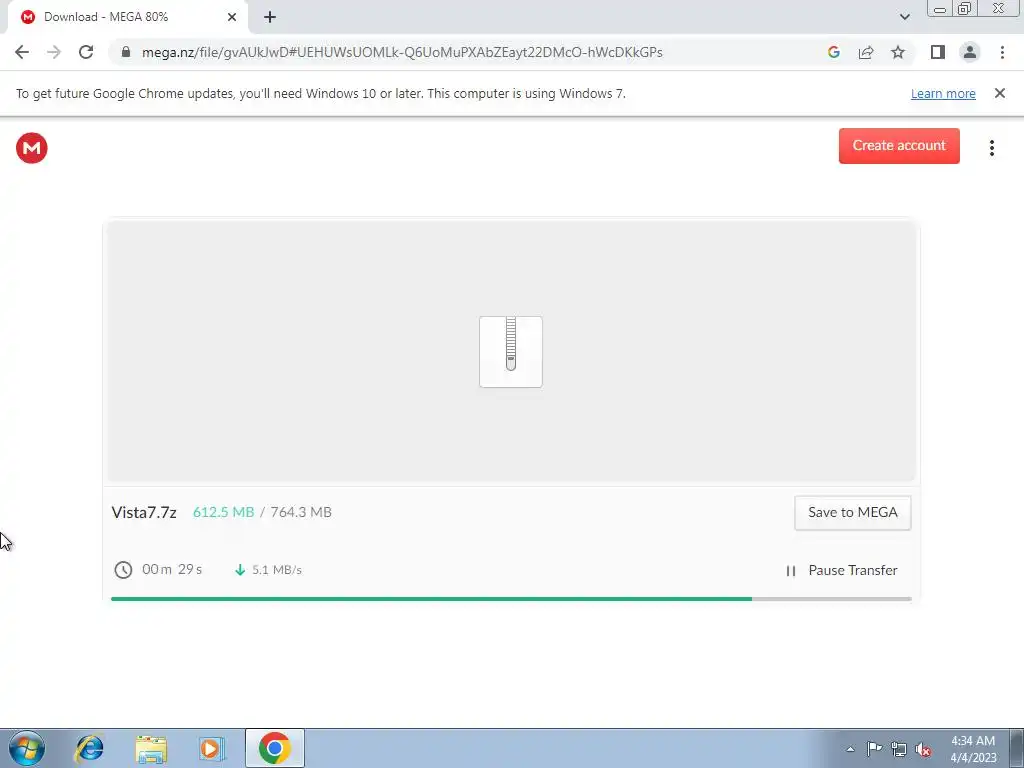Open the MEGA page three-dot menu
Image resolution: width=1024 pixels, height=768 pixels.
pos(991,148)
